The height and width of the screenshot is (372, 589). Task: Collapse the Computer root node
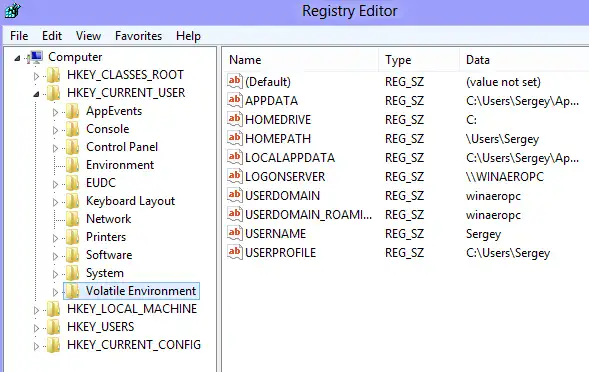(17, 58)
